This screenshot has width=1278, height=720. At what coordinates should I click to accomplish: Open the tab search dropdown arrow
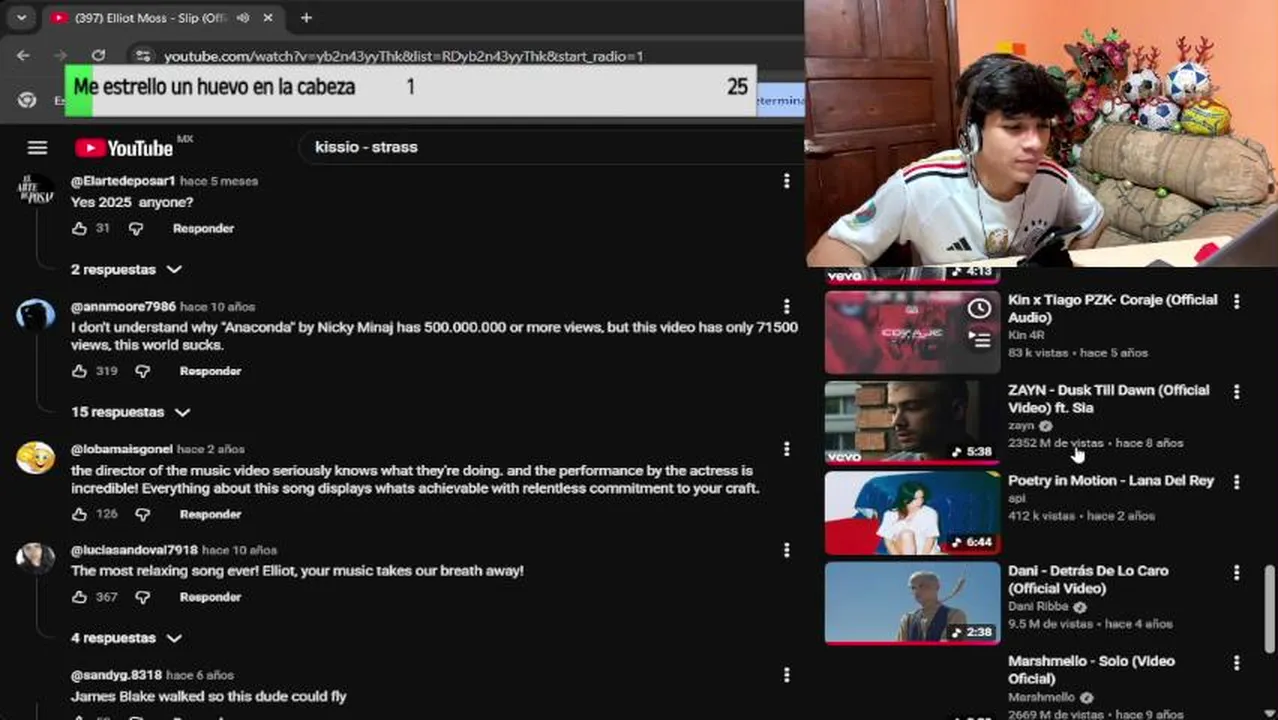[21, 17]
